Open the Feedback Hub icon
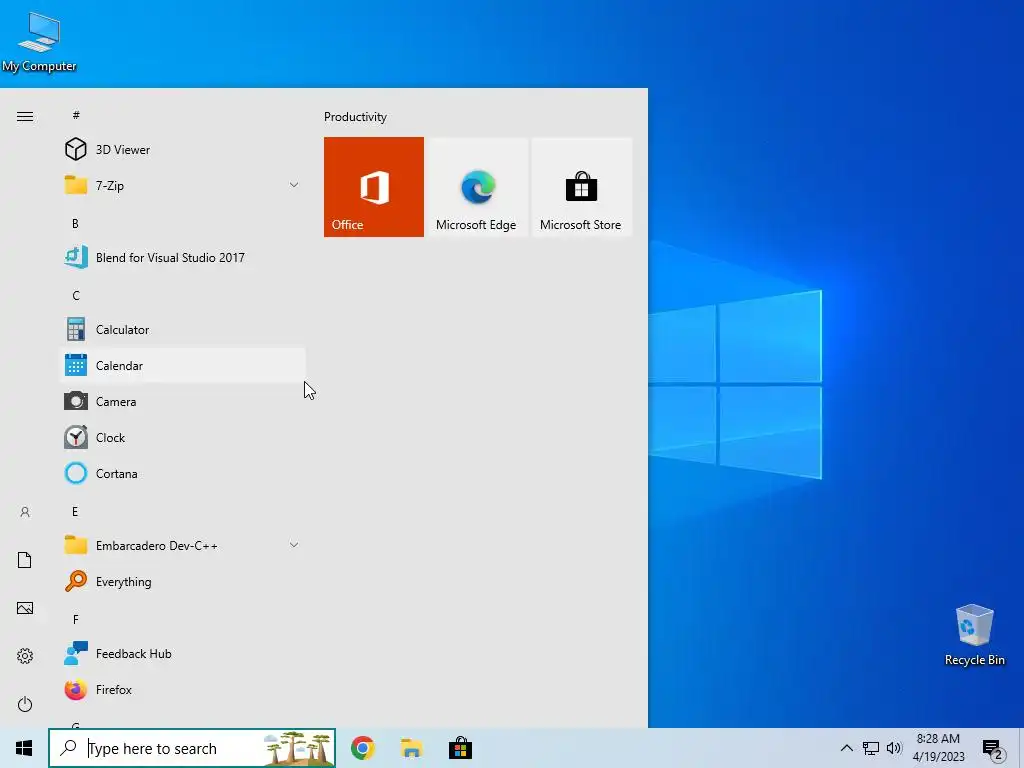 click(x=76, y=653)
